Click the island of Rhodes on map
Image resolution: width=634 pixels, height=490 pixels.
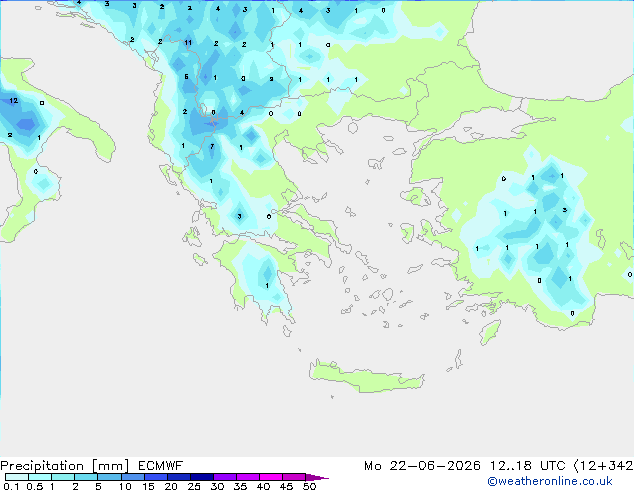click(x=490, y=332)
